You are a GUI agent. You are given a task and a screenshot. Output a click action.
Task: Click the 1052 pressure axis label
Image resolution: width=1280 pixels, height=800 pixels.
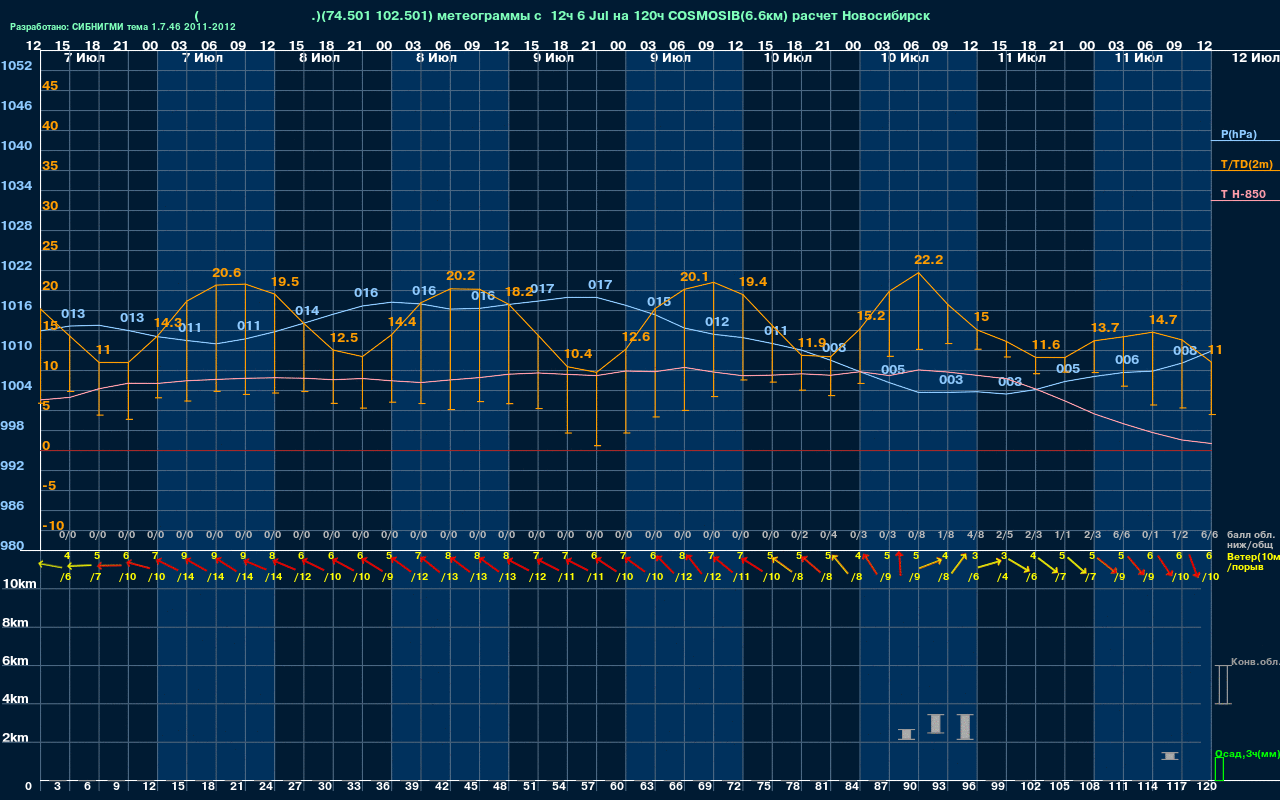(16, 65)
